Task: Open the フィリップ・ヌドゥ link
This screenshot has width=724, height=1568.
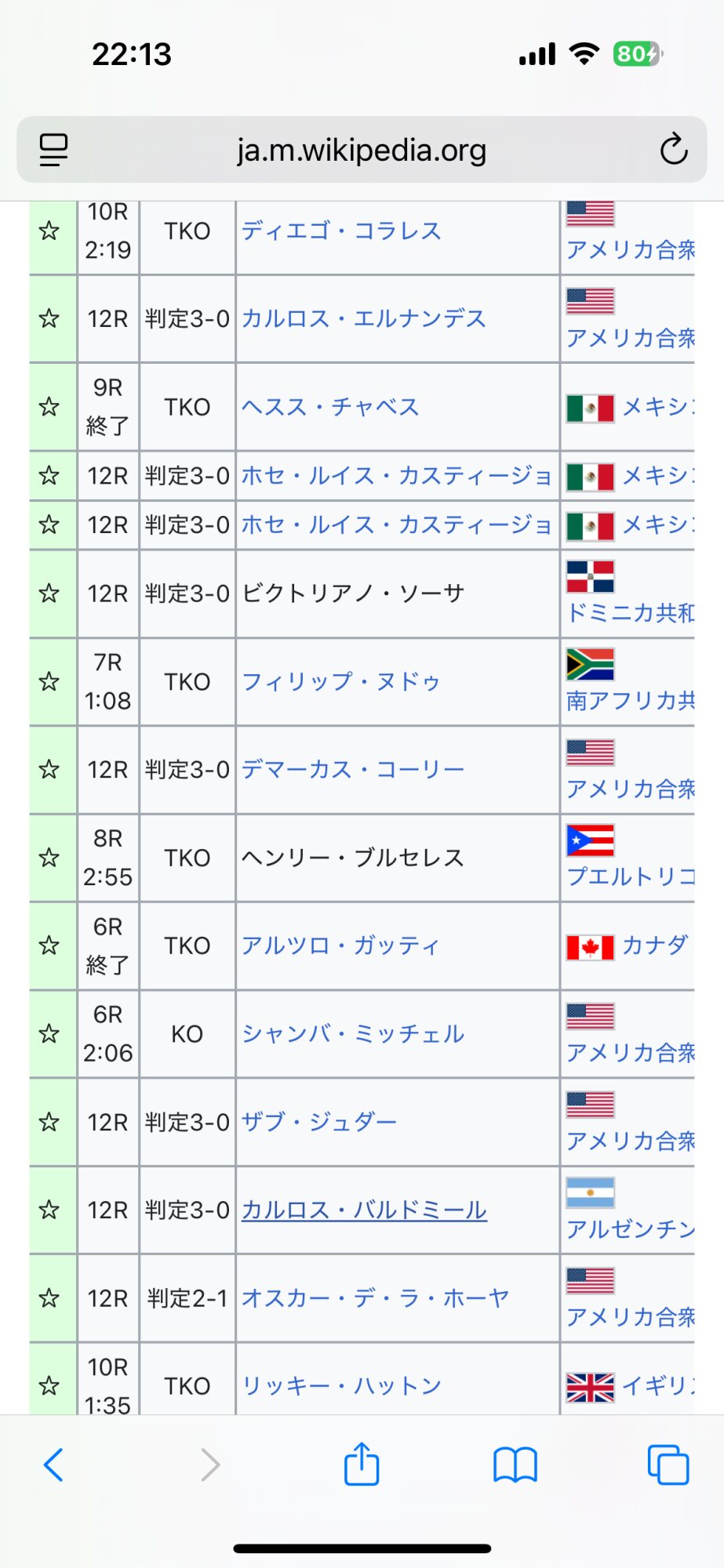Action: 341,681
